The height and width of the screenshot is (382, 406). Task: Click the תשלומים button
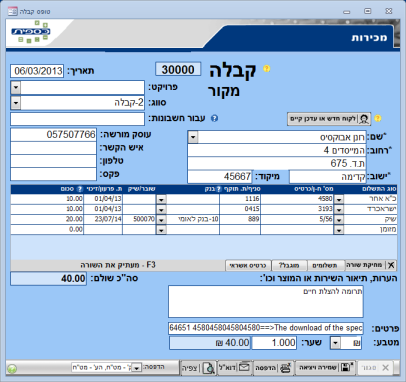point(325,266)
